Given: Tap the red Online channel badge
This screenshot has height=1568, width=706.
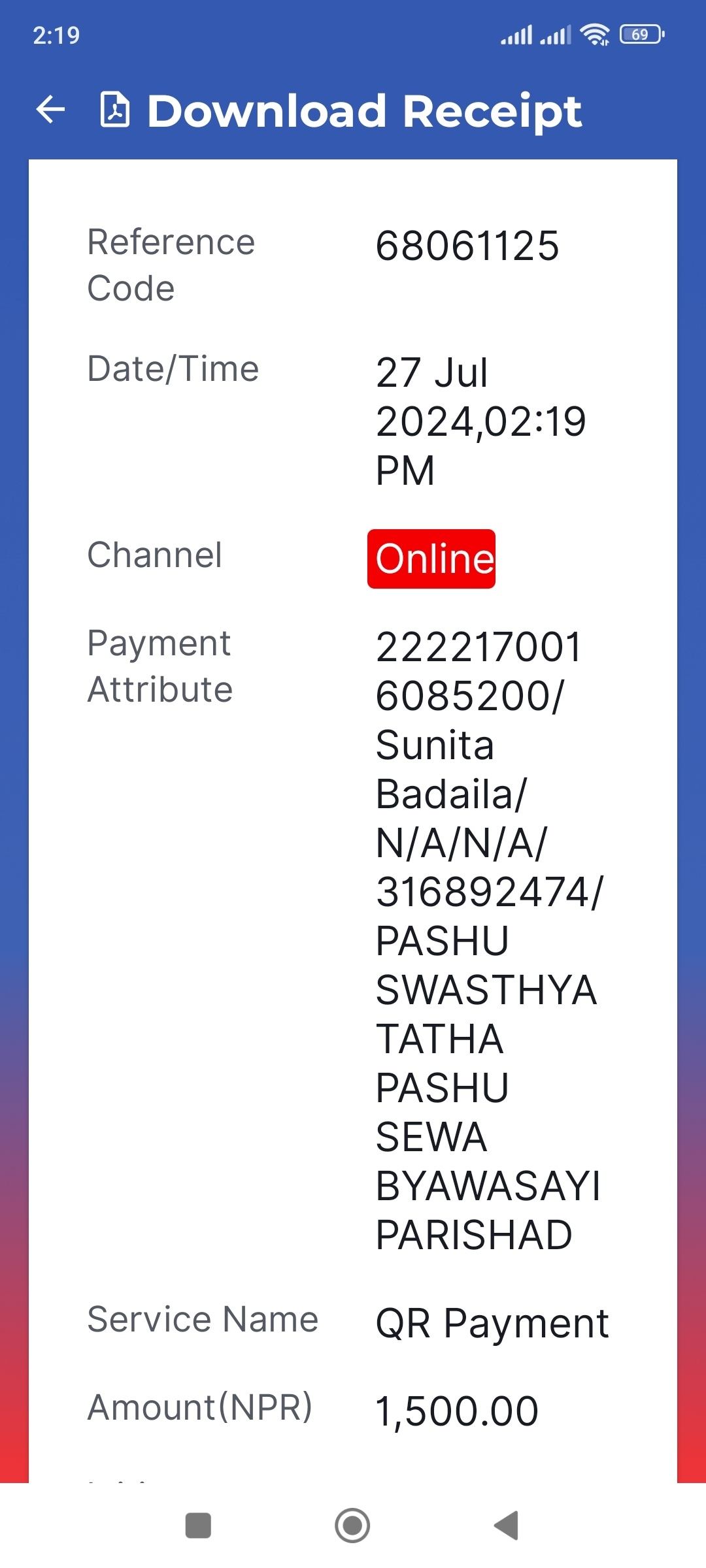Looking at the screenshot, I should (431, 559).
